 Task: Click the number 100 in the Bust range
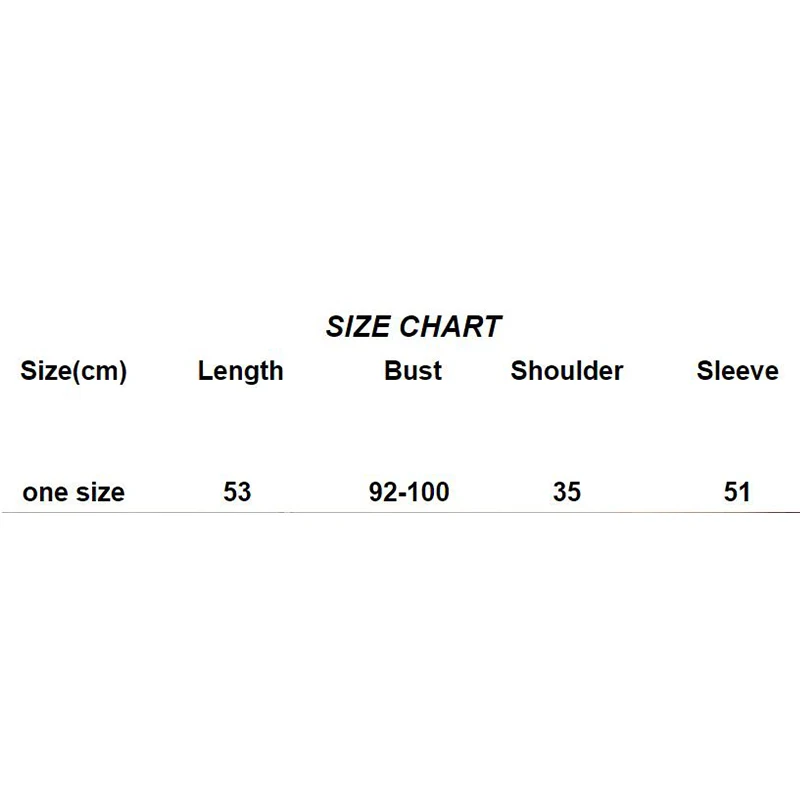pos(429,492)
